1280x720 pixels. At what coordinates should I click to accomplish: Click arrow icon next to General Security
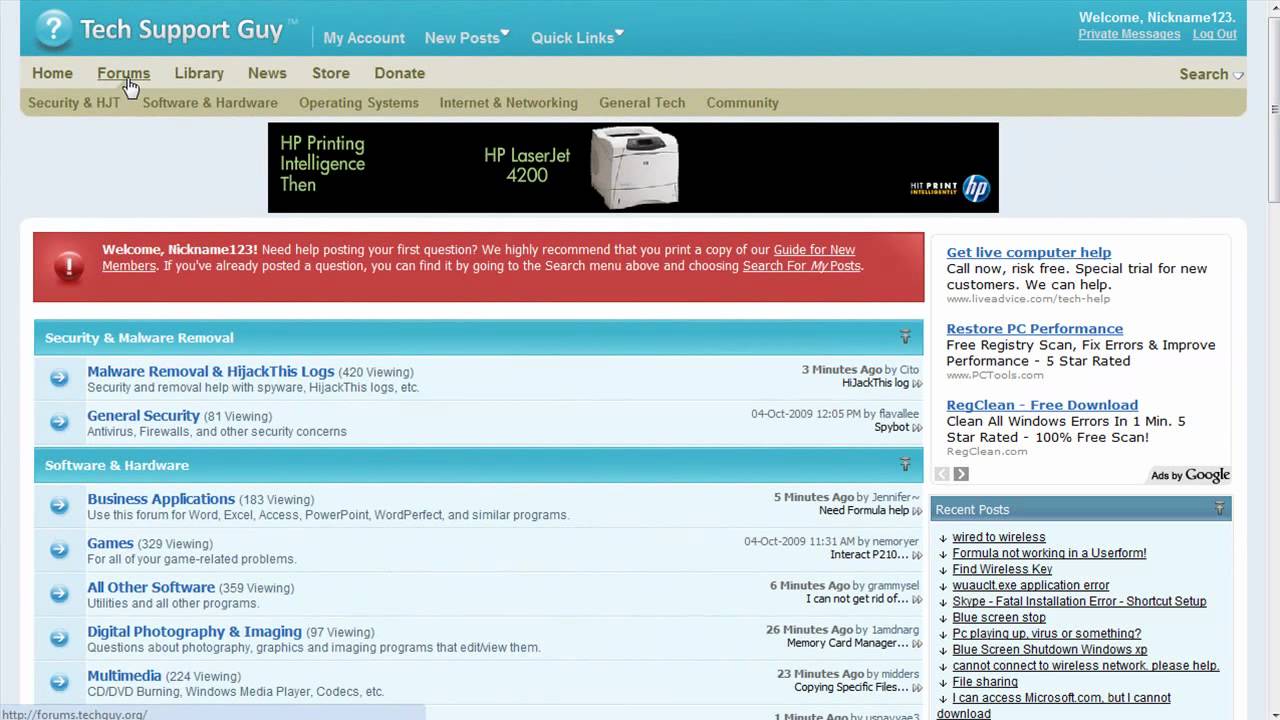[59, 422]
